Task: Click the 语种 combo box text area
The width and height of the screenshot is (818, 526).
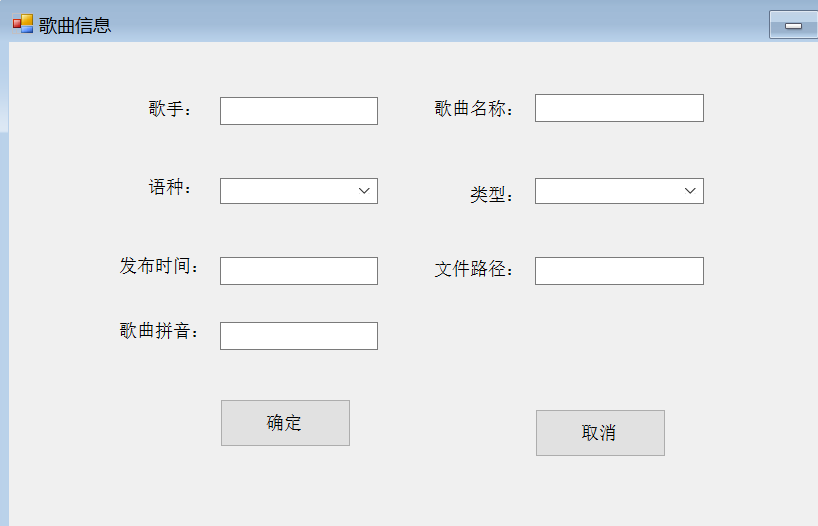Action: (x=287, y=191)
